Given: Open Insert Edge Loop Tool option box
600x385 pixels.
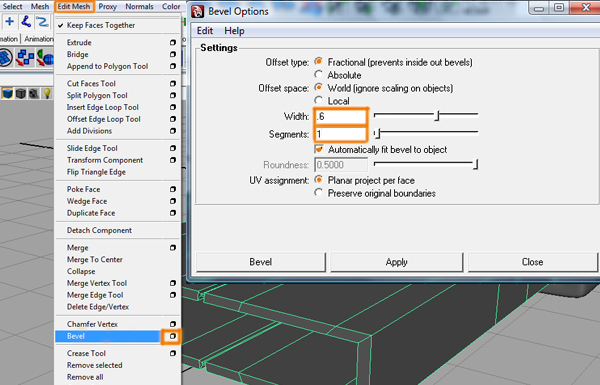Looking at the screenshot, I should (173, 107).
